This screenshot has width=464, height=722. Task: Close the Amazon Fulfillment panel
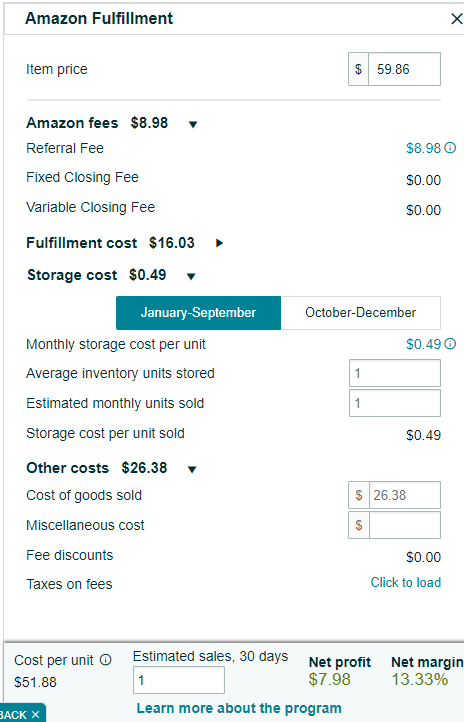456,19
